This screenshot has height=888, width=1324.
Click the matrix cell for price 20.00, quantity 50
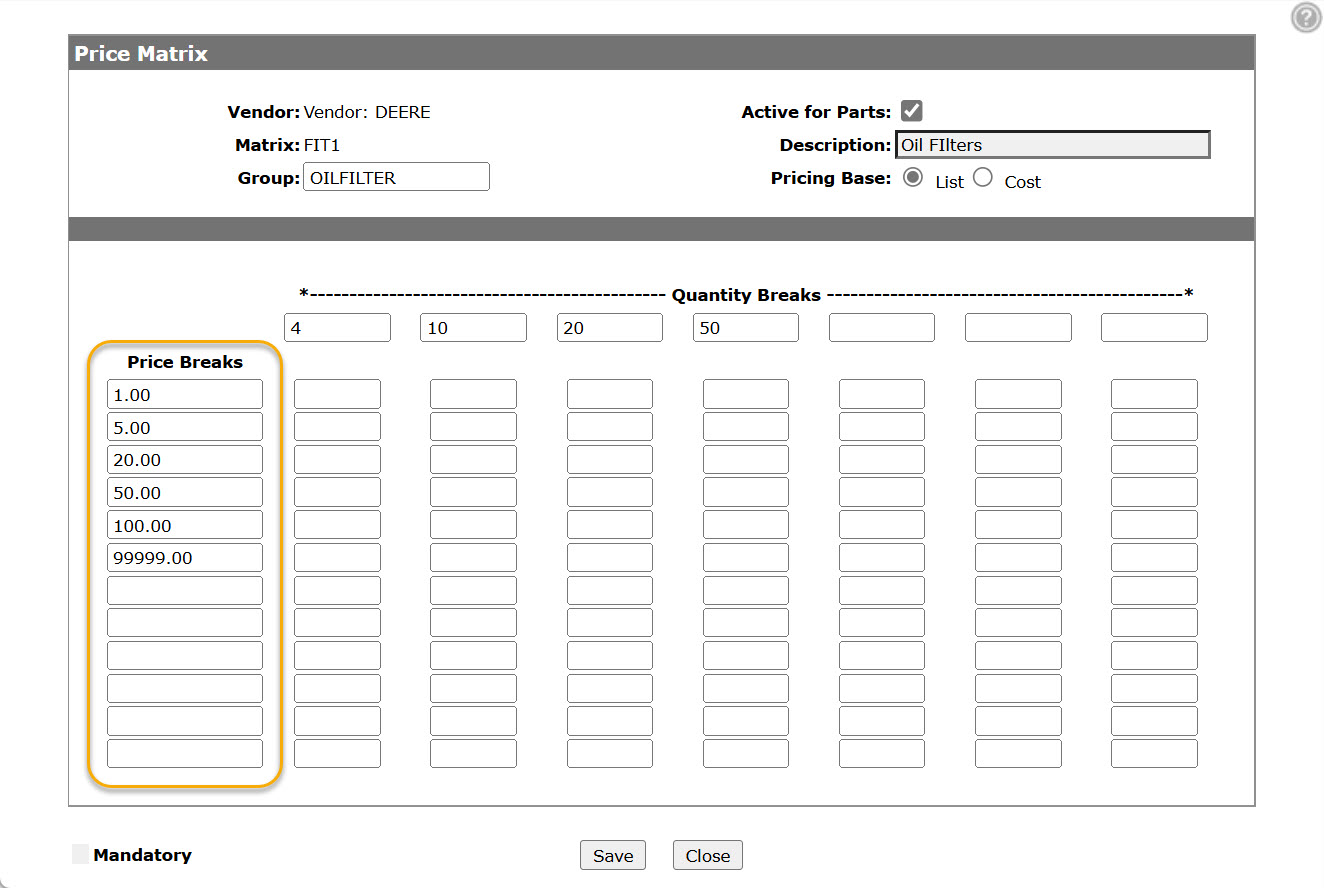coord(746,460)
